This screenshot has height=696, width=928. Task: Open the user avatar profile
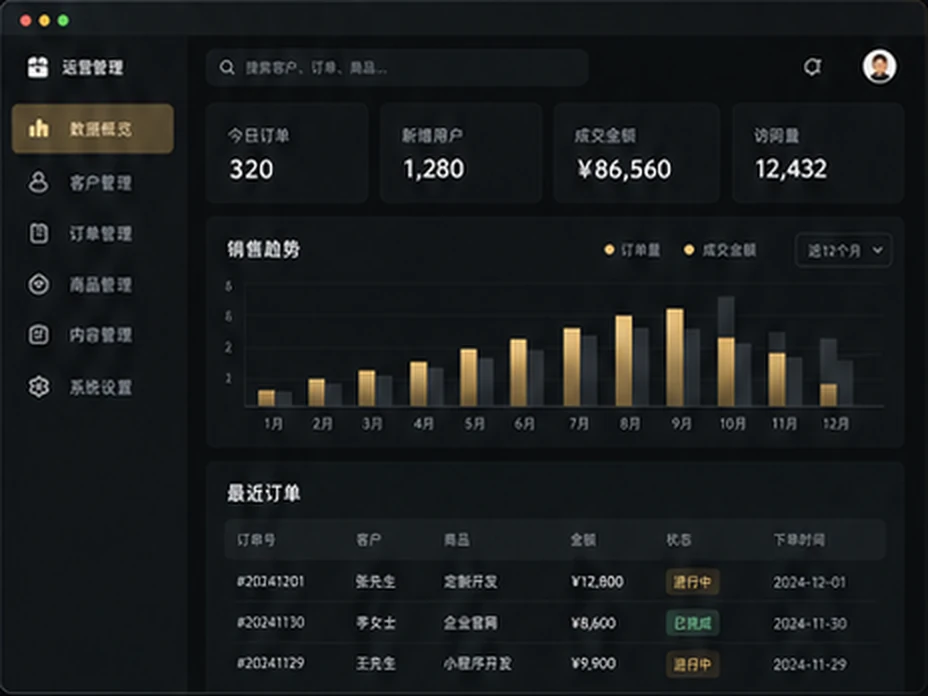879,66
